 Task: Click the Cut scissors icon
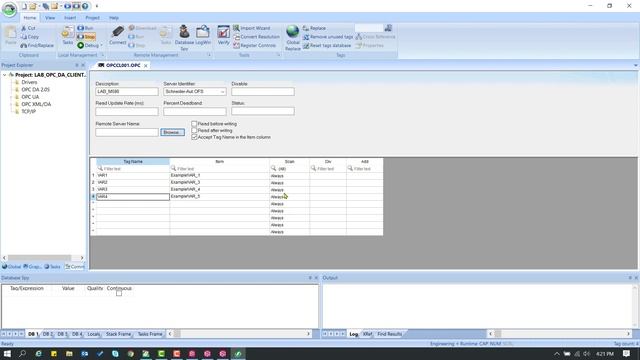pos(24,28)
